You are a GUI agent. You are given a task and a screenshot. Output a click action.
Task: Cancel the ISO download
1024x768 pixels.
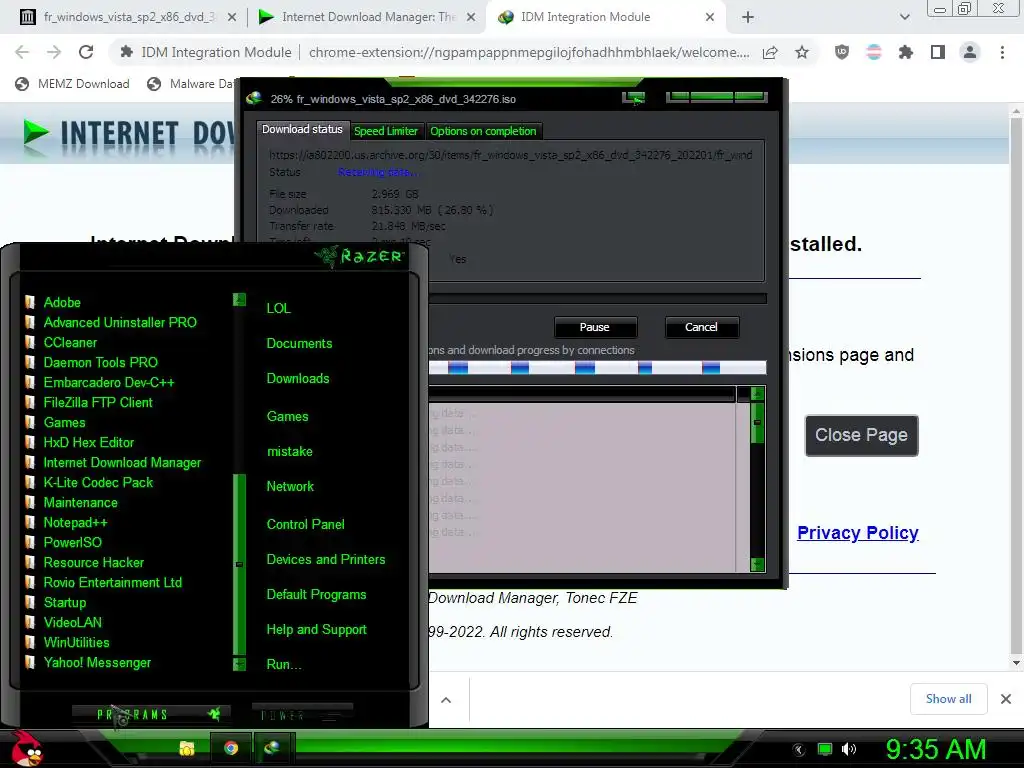click(x=701, y=327)
